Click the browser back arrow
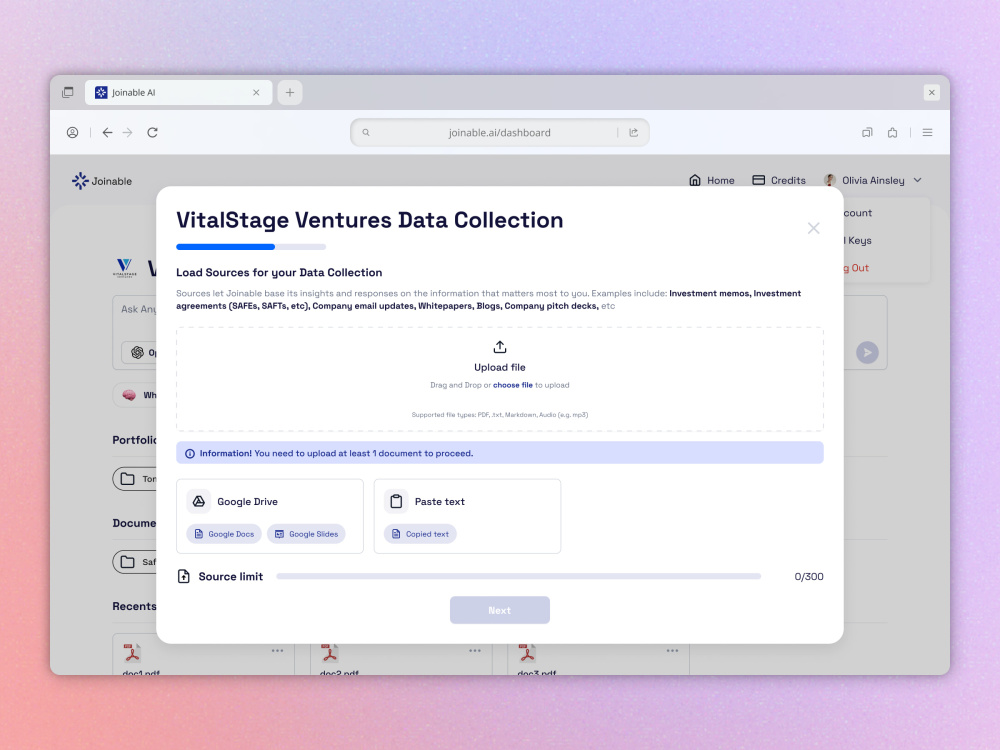This screenshot has width=1000, height=750. 107,133
